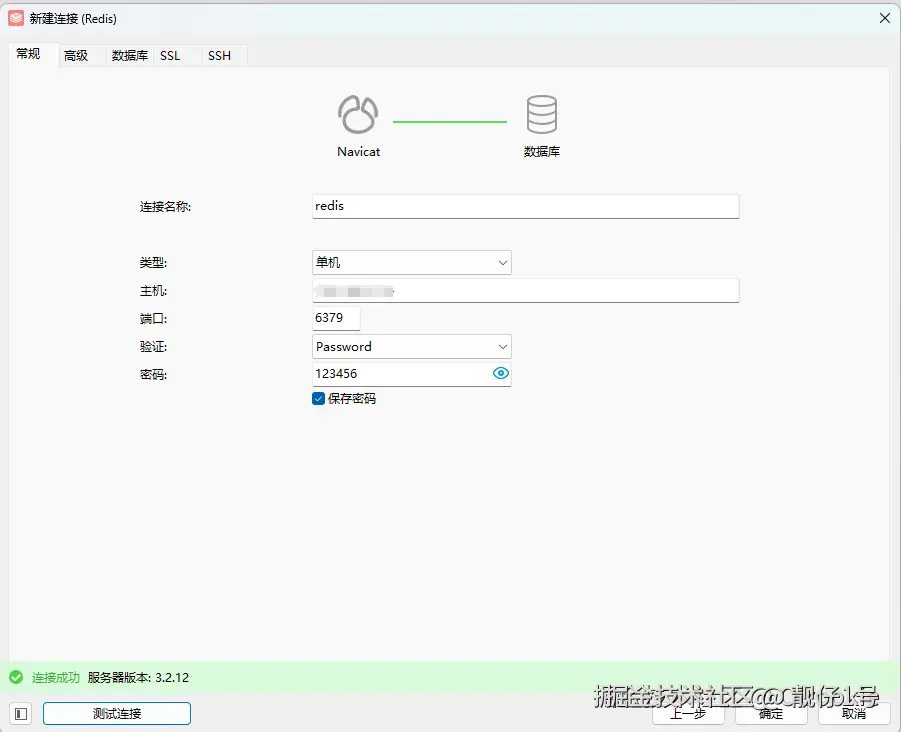Click the 端口: label
901x732 pixels.
(x=153, y=319)
